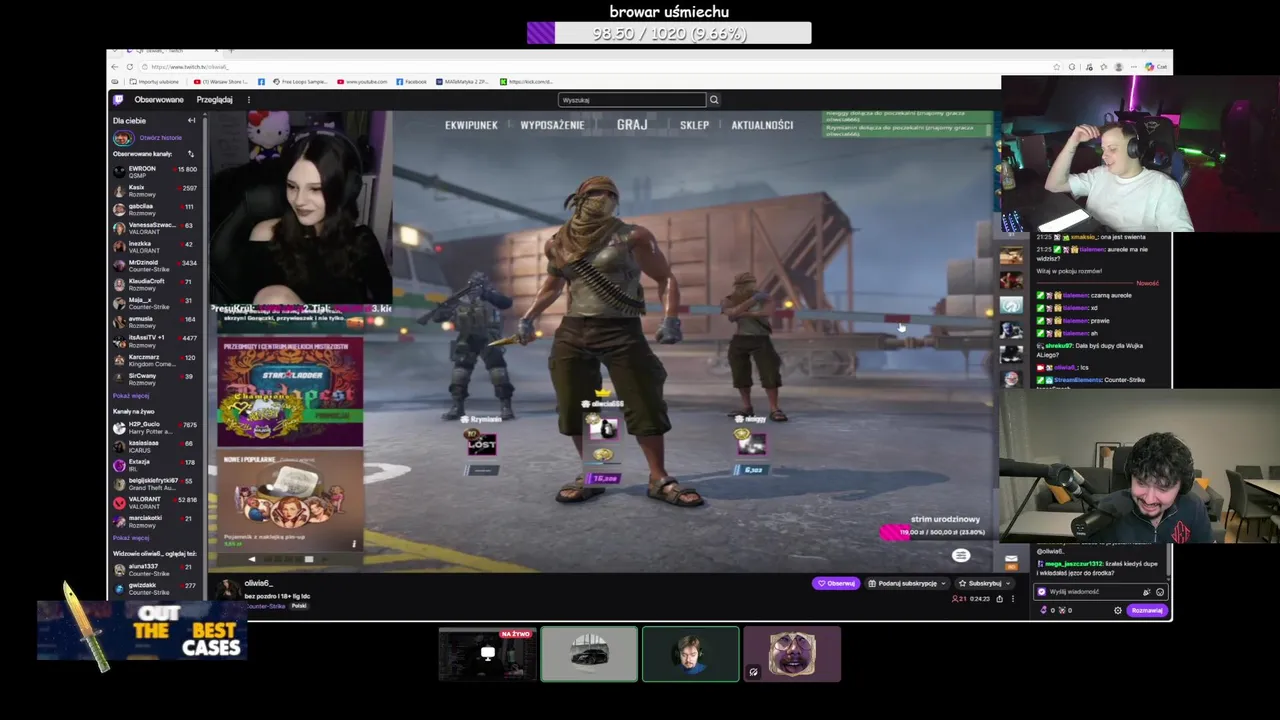
Task: Click the Twitch logo home icon
Action: [x=118, y=99]
